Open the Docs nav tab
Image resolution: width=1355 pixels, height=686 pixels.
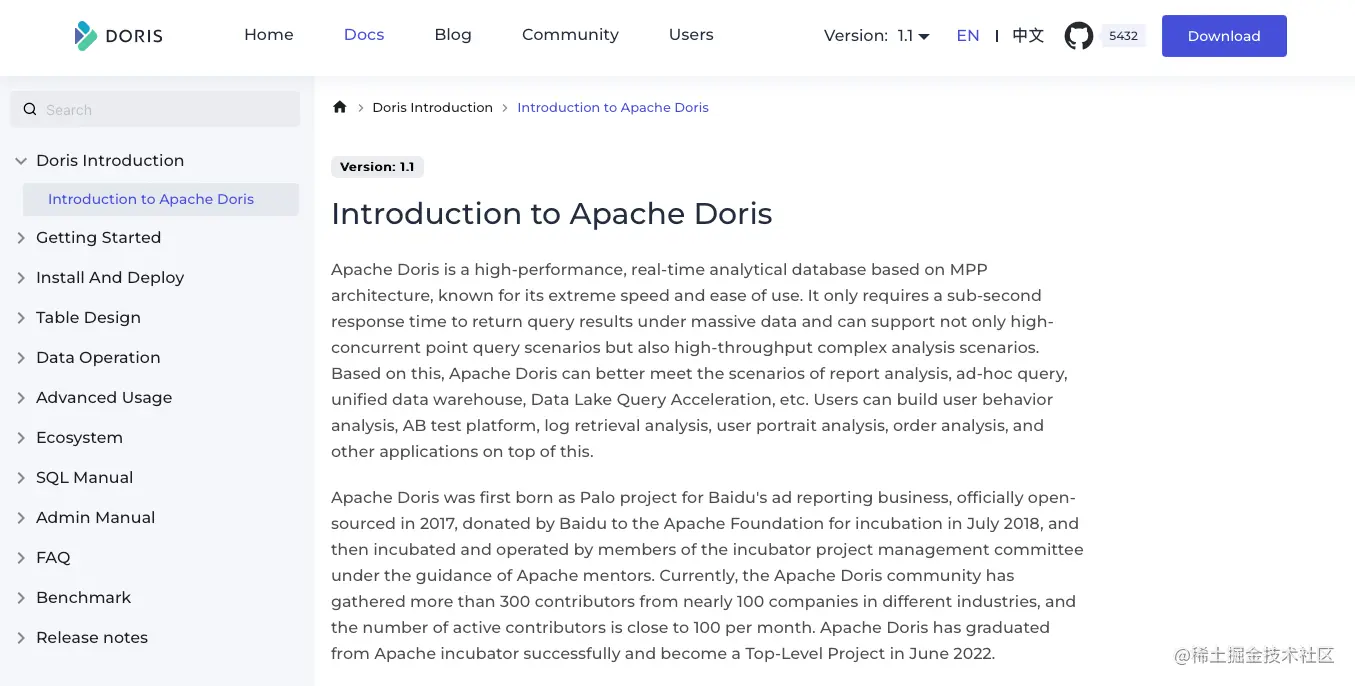tap(363, 35)
